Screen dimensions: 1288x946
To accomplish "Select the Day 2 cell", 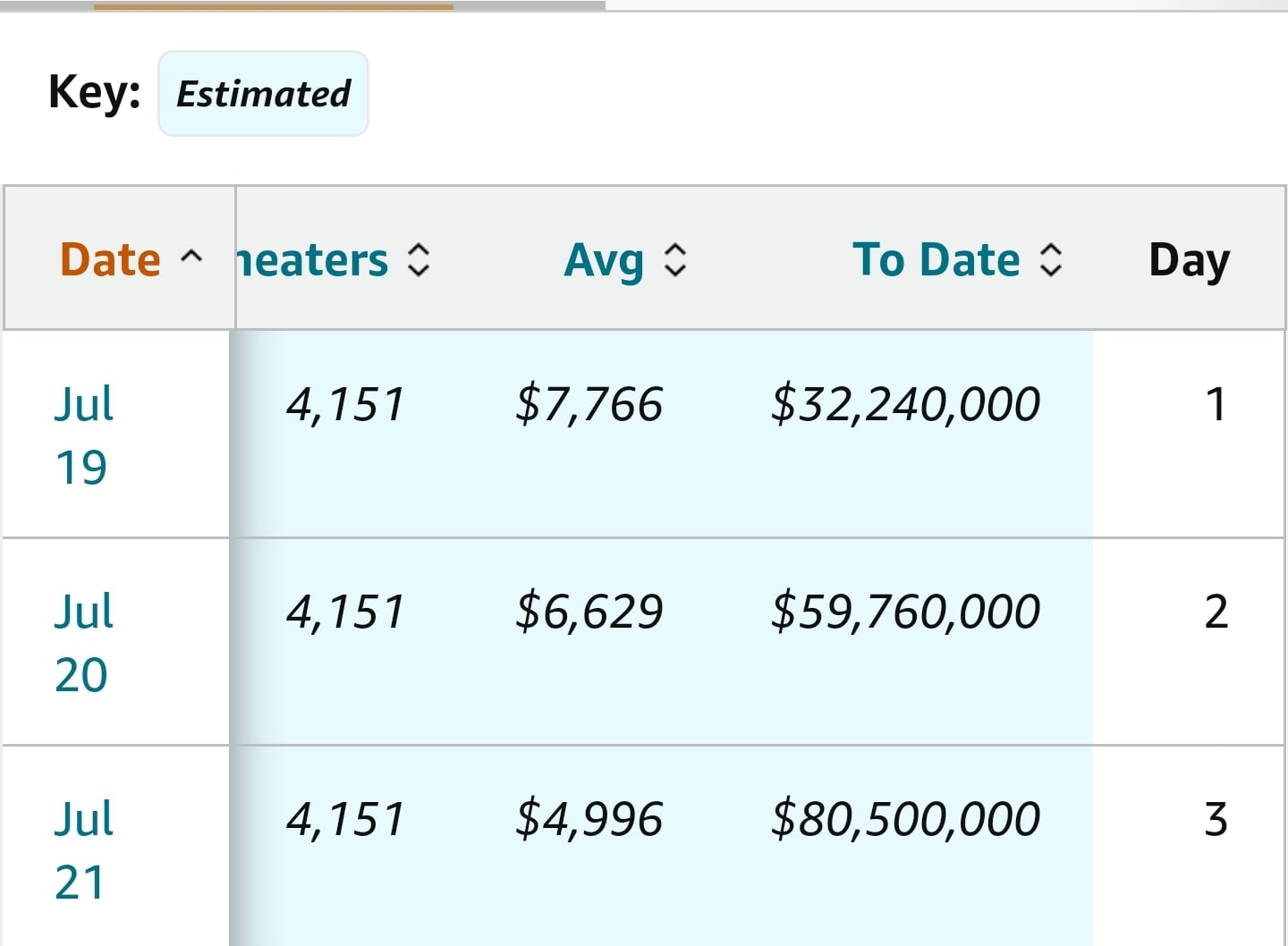I will (x=1216, y=612).
